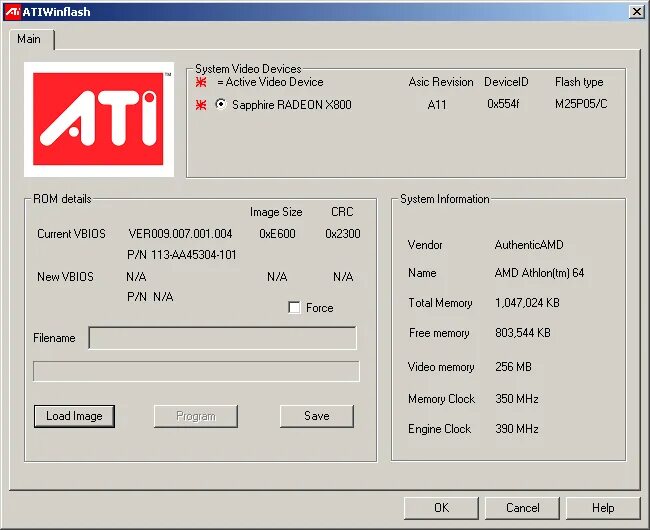Click the CRC value 0x2300

(342, 234)
